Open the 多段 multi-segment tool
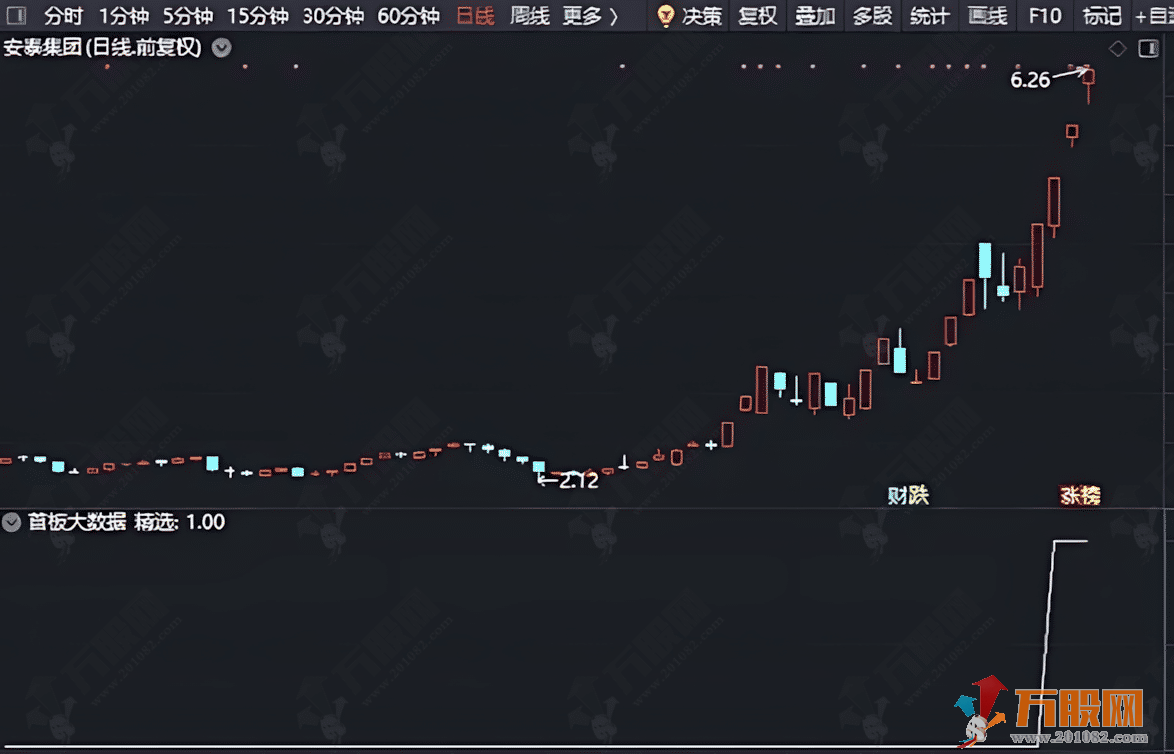 click(874, 16)
